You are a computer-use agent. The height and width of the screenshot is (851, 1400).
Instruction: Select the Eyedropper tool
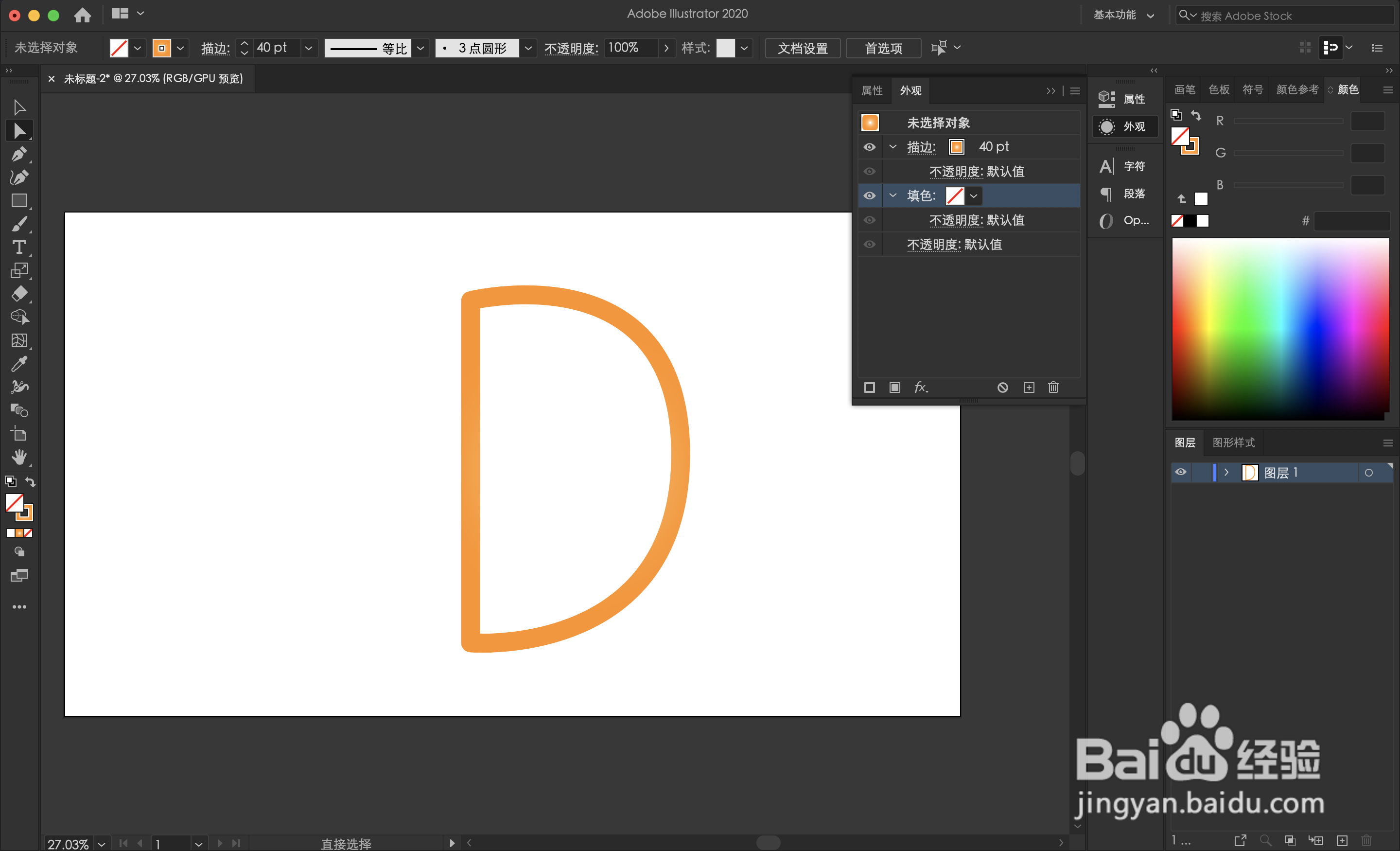[x=20, y=363]
